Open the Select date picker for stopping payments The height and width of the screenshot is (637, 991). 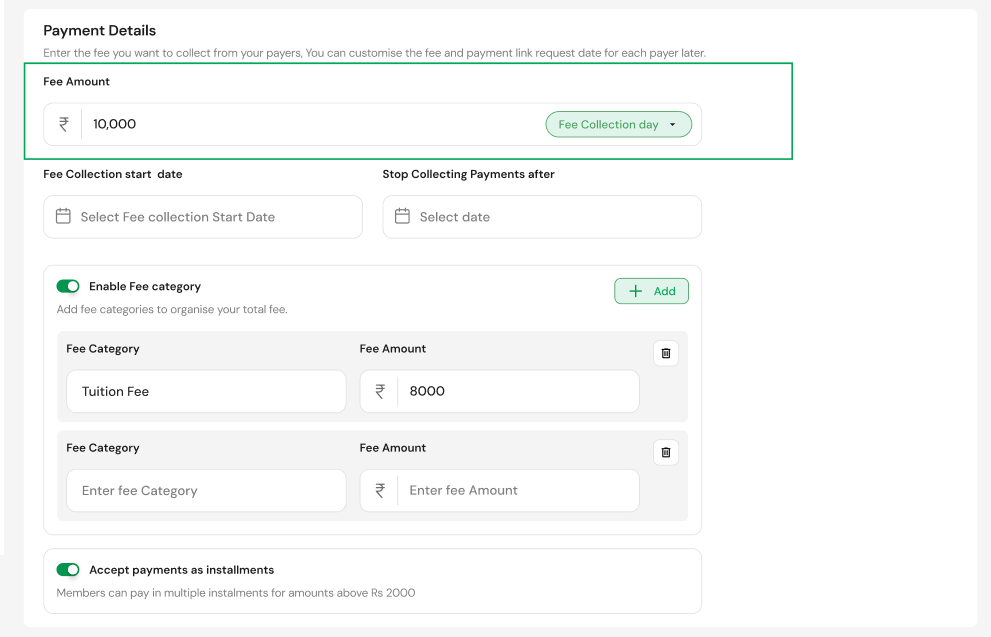pos(540,216)
